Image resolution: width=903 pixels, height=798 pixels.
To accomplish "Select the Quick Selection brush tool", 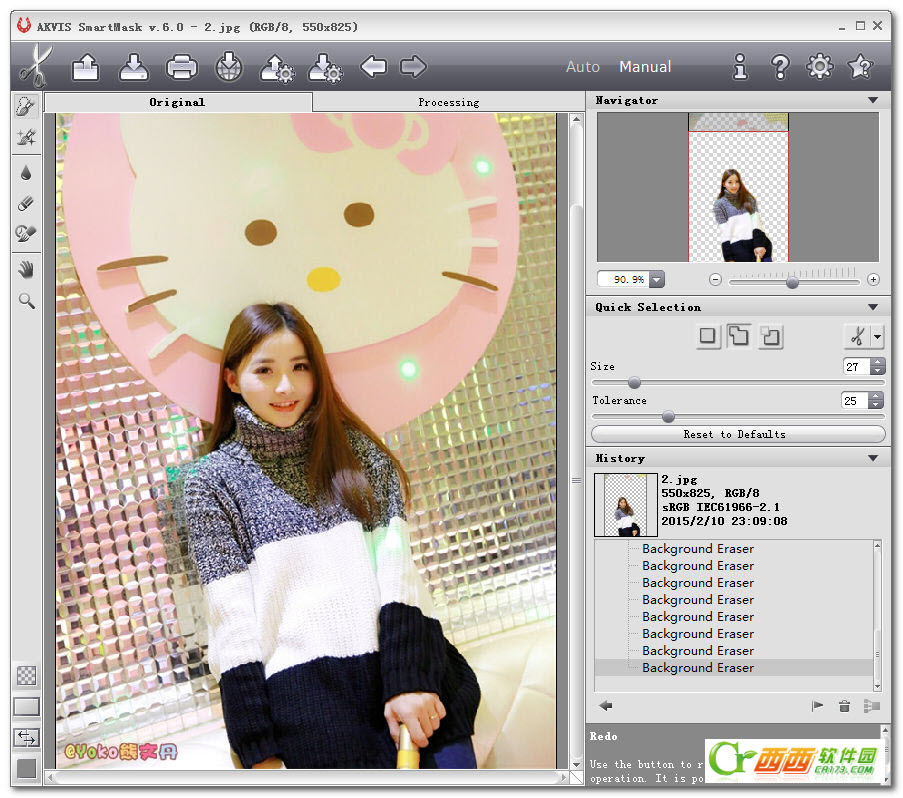I will point(26,106).
